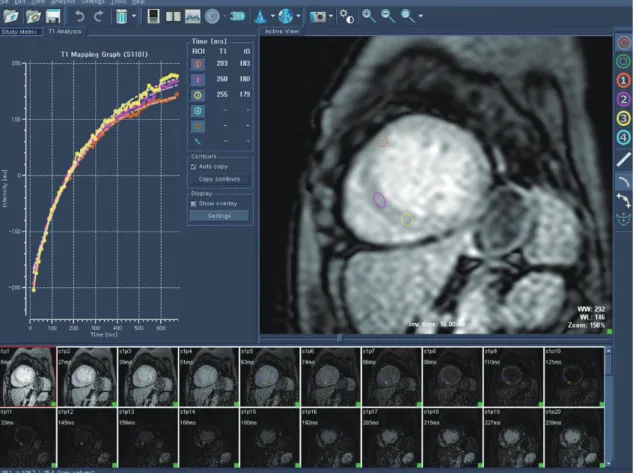The width and height of the screenshot is (636, 473).
Task: Click the circular bullseye plot icon
Action: point(212,16)
